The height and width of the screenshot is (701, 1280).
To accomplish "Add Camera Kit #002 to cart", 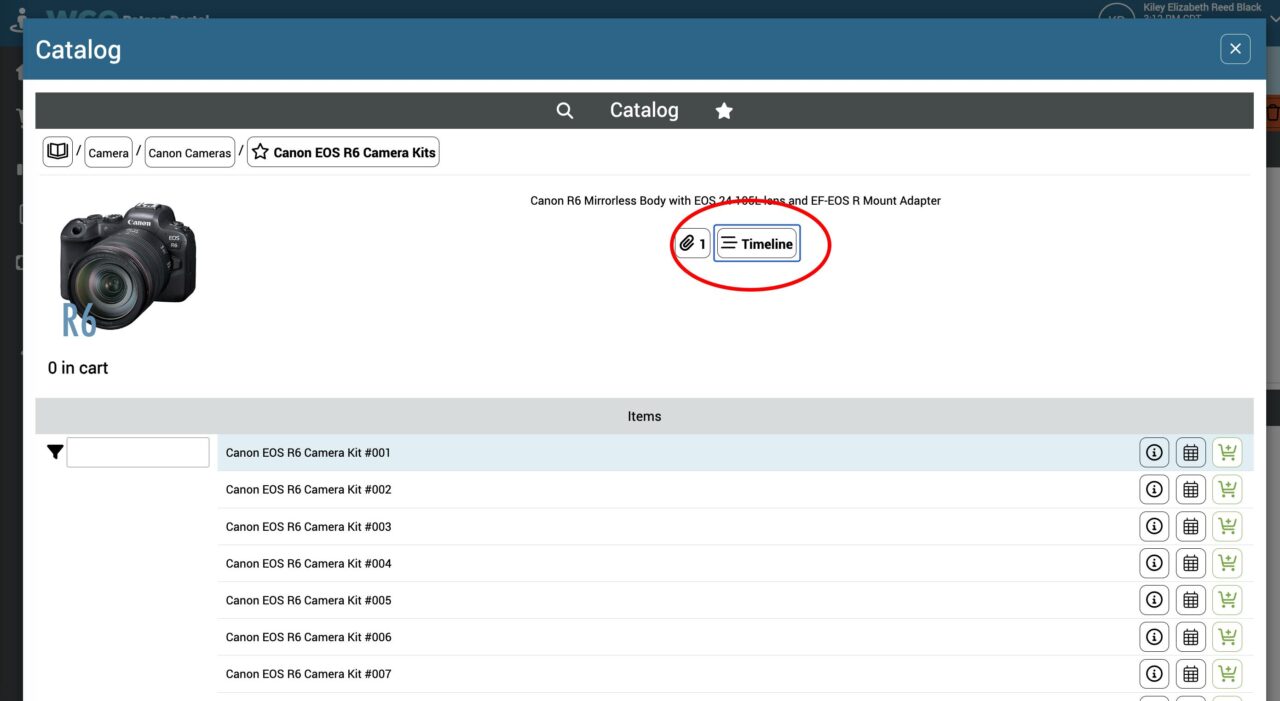I will 1227,490.
